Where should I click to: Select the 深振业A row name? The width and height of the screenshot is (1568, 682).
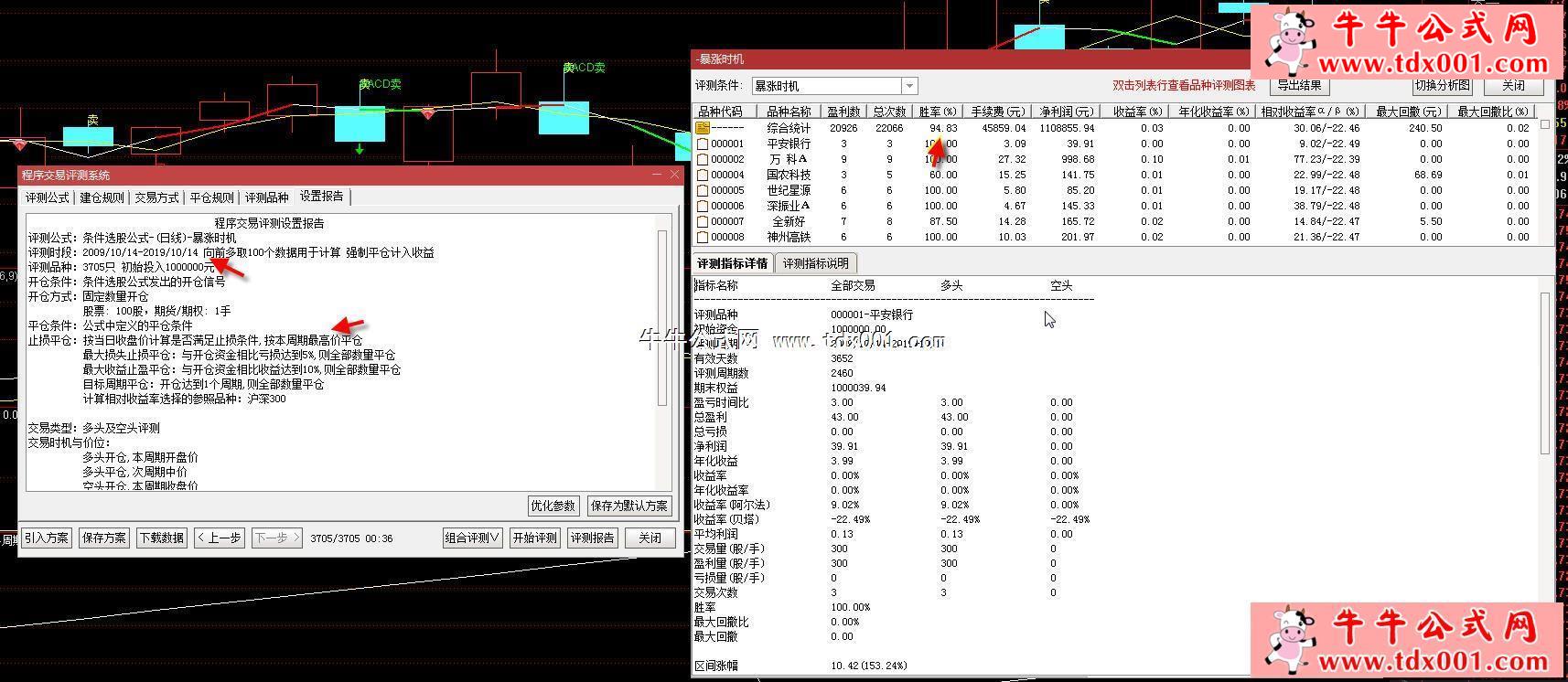(x=789, y=206)
